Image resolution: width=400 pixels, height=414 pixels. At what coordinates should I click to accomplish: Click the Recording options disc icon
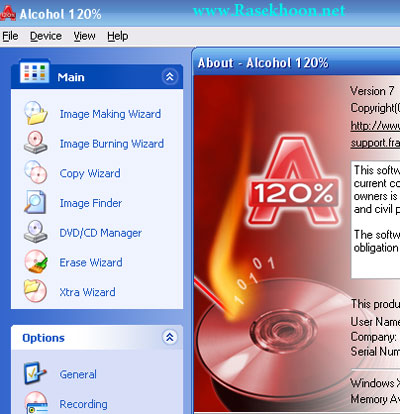tap(36, 403)
